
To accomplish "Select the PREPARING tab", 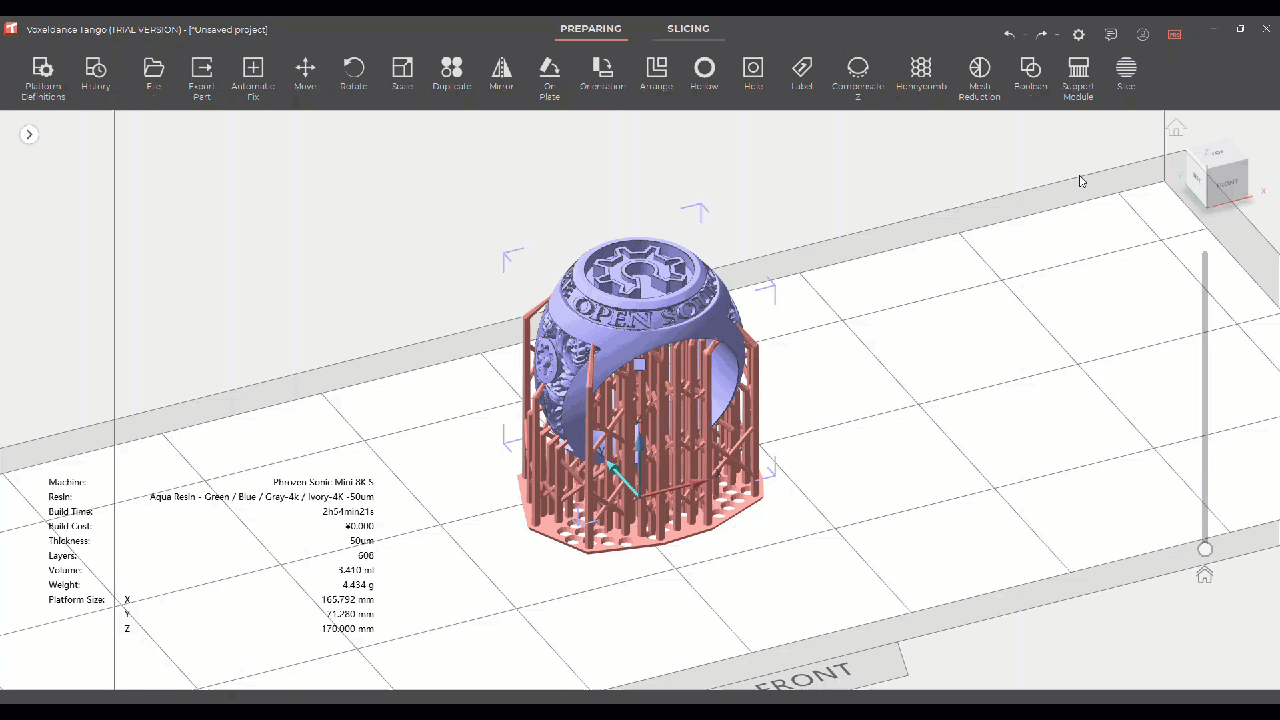I will (590, 29).
